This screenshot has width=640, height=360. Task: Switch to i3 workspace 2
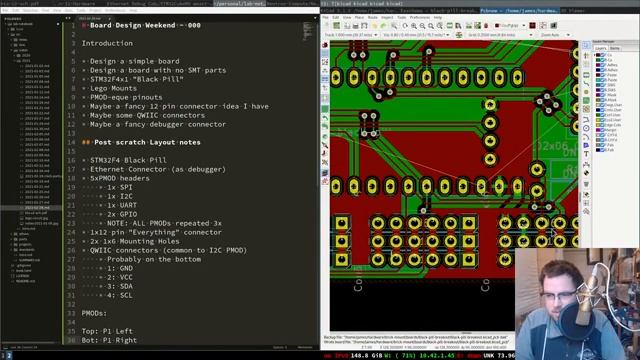9,356
